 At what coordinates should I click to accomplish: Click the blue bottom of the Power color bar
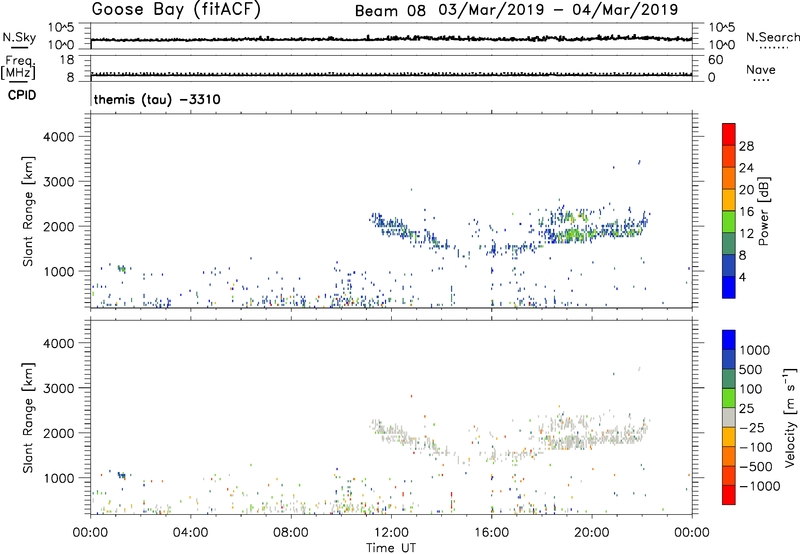[729, 287]
